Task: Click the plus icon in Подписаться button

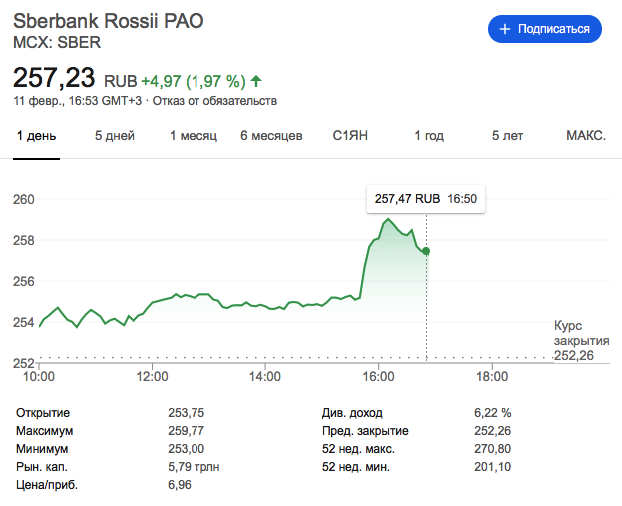Action: click(x=505, y=29)
